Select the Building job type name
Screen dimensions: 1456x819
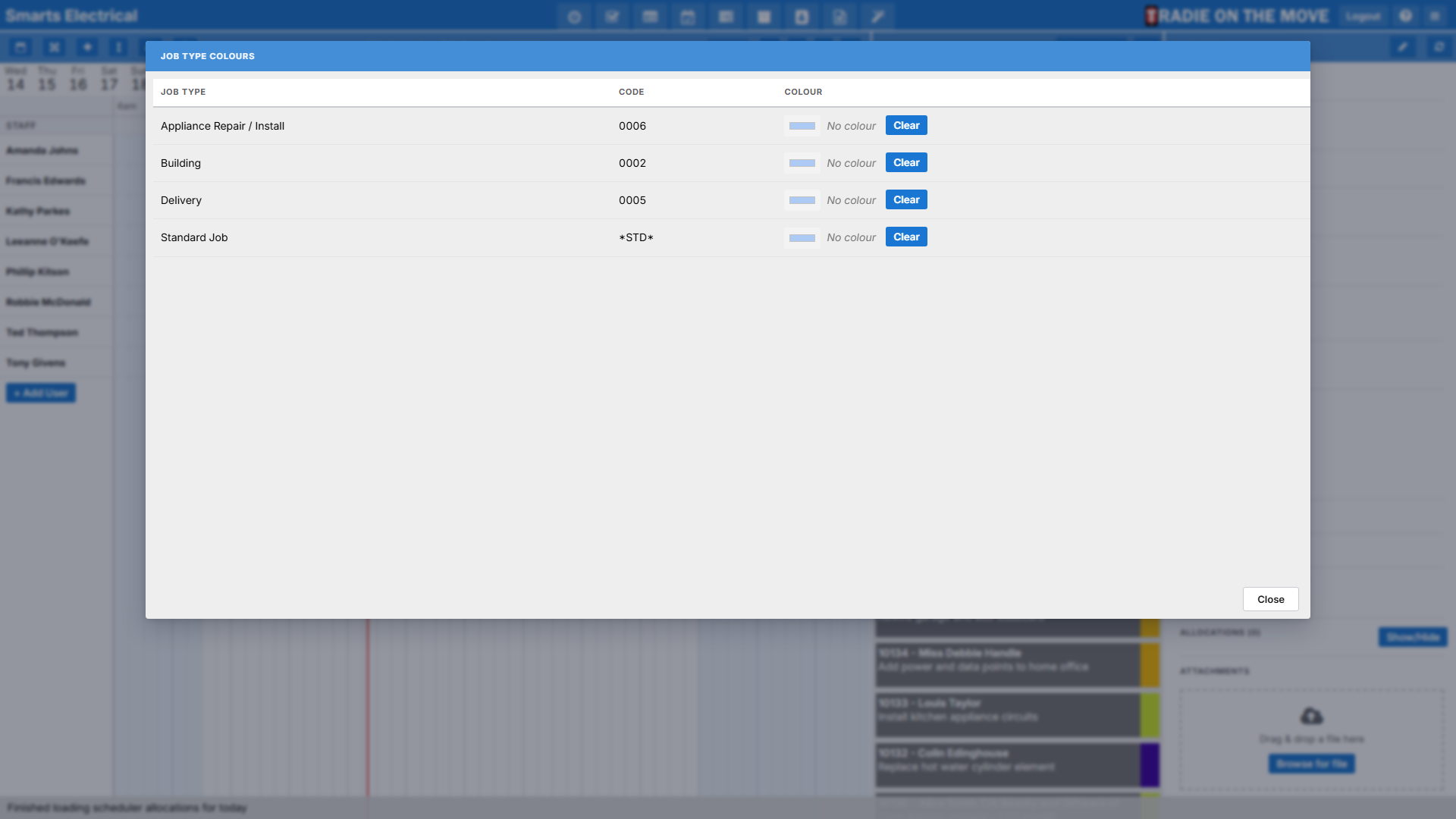pos(180,163)
